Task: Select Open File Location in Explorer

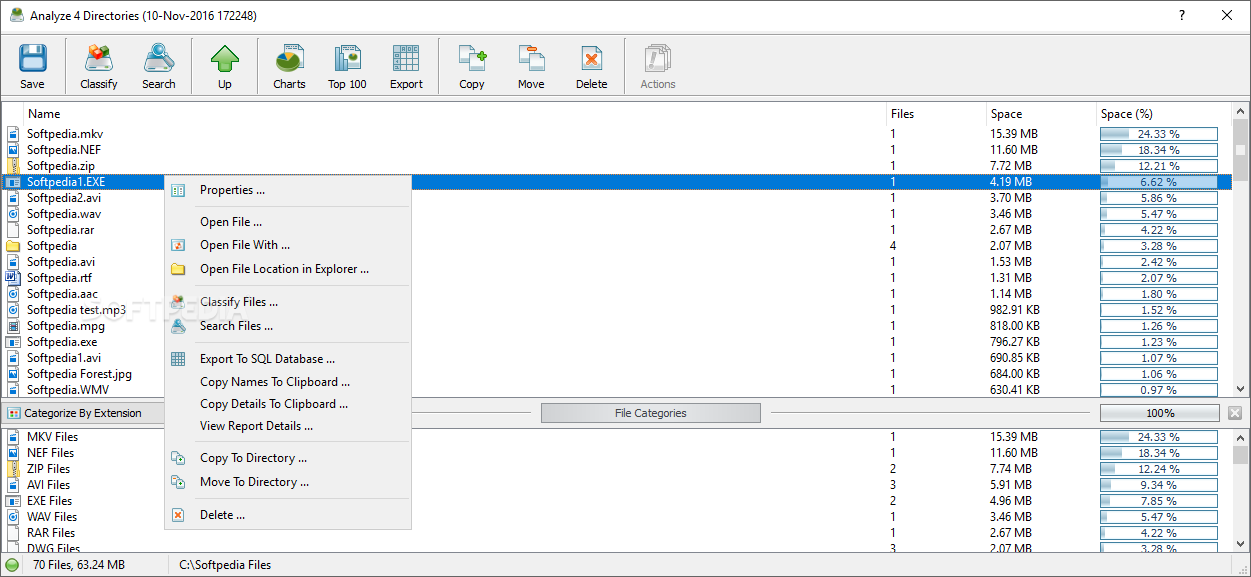Action: click(288, 269)
